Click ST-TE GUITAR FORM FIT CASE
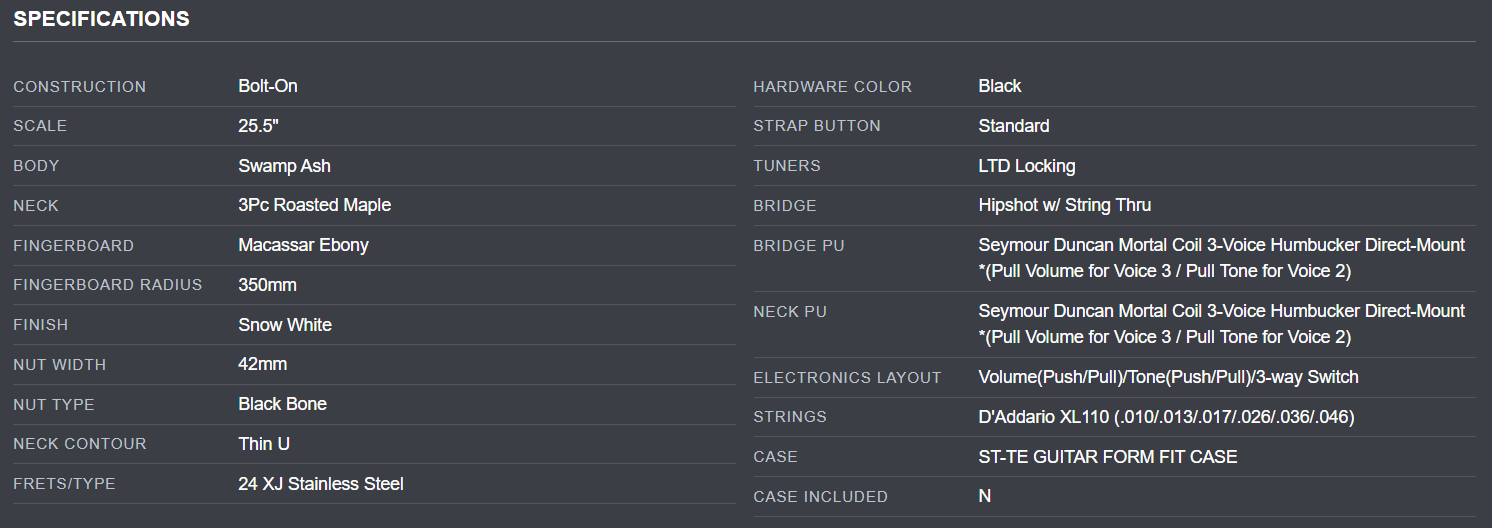The image size is (1492, 528). pos(1108,457)
